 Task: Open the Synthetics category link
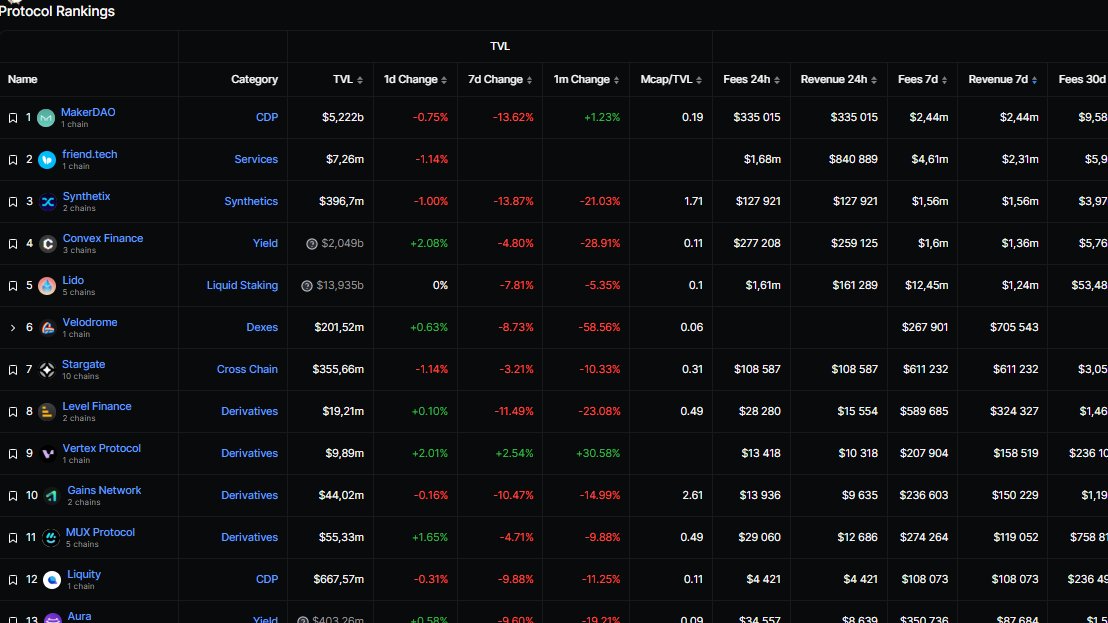[251, 201]
